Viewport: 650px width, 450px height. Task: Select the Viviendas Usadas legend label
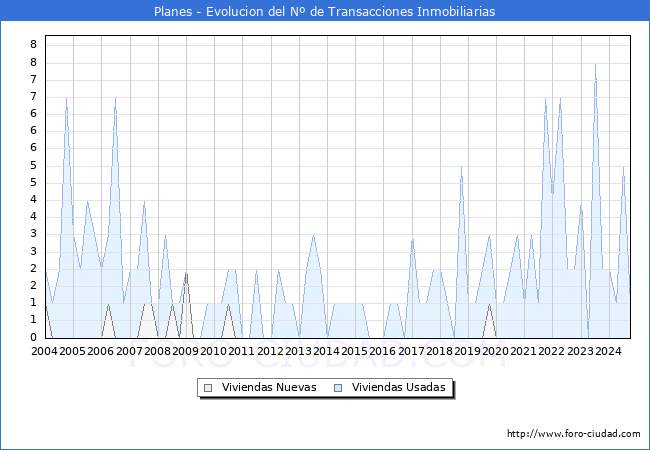399,387
